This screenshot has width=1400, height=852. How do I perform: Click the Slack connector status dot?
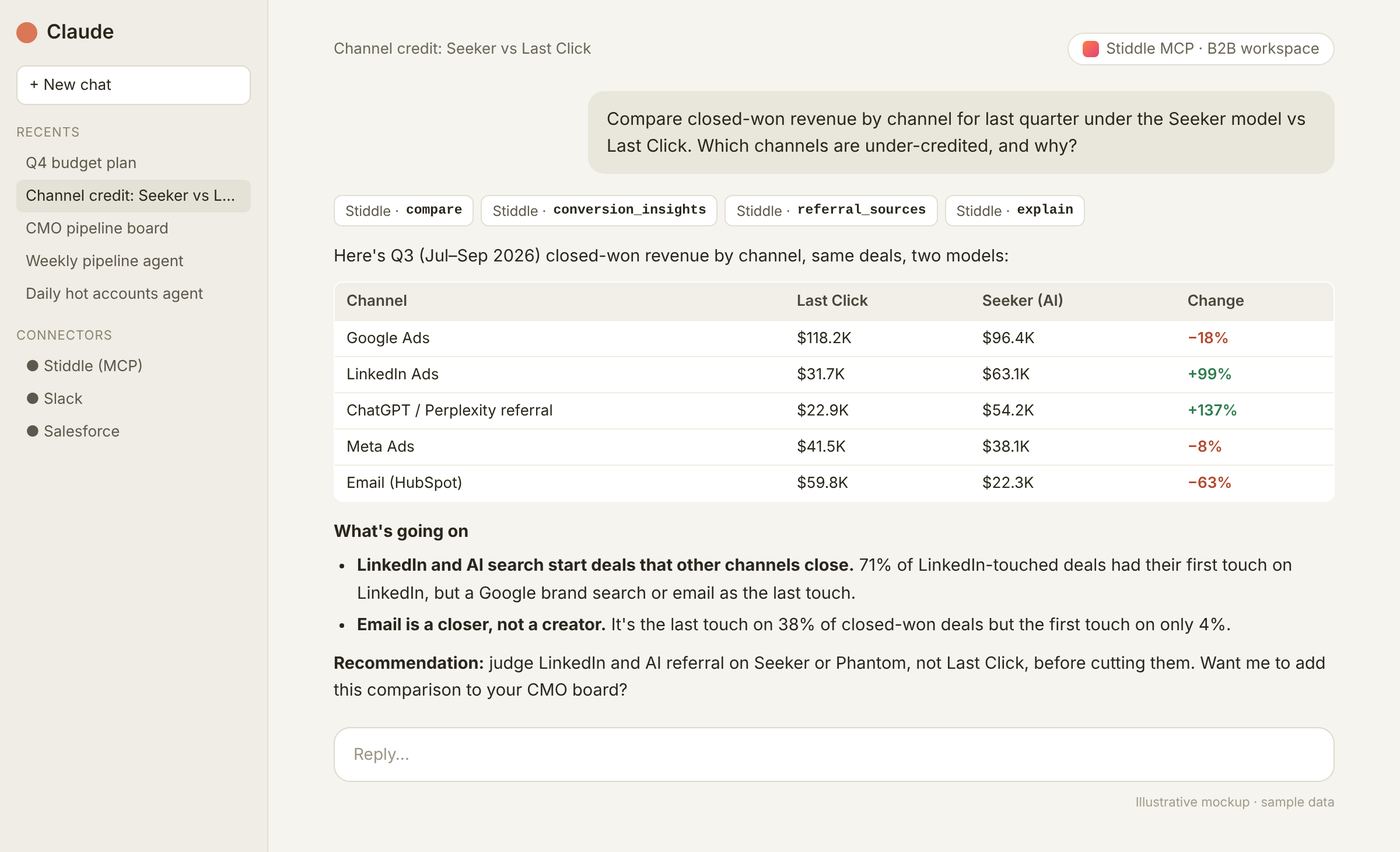32,398
